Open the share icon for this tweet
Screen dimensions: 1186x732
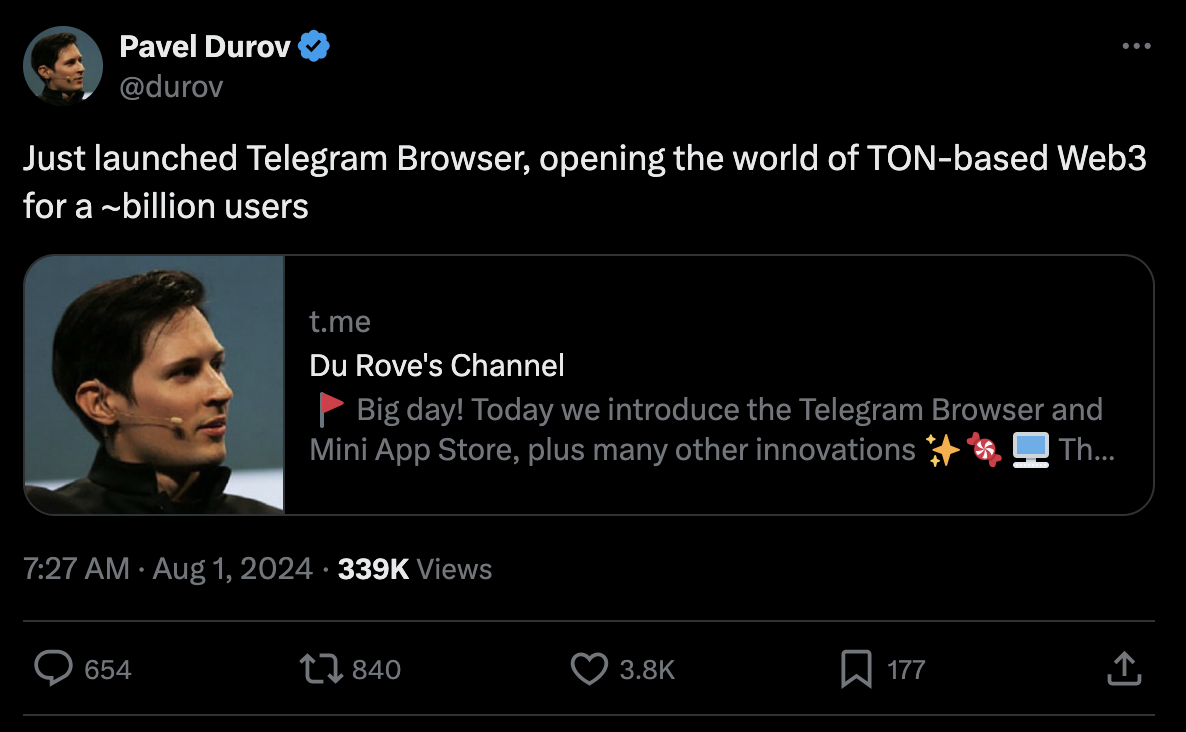pyautogui.click(x=1123, y=669)
